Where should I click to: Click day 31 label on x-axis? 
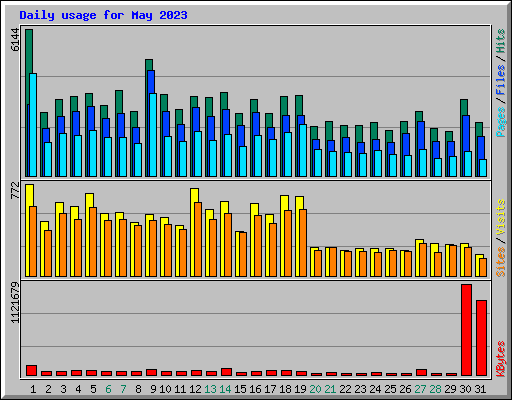(480, 389)
